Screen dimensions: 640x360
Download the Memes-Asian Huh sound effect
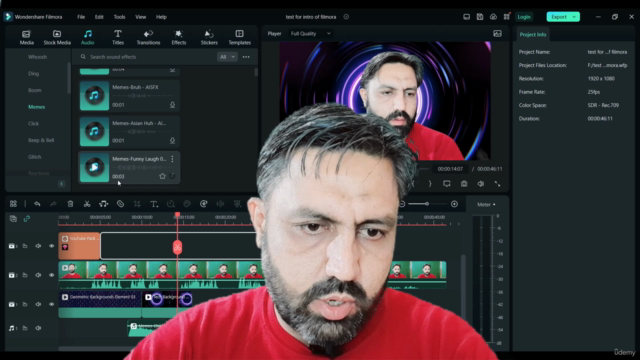[172, 140]
